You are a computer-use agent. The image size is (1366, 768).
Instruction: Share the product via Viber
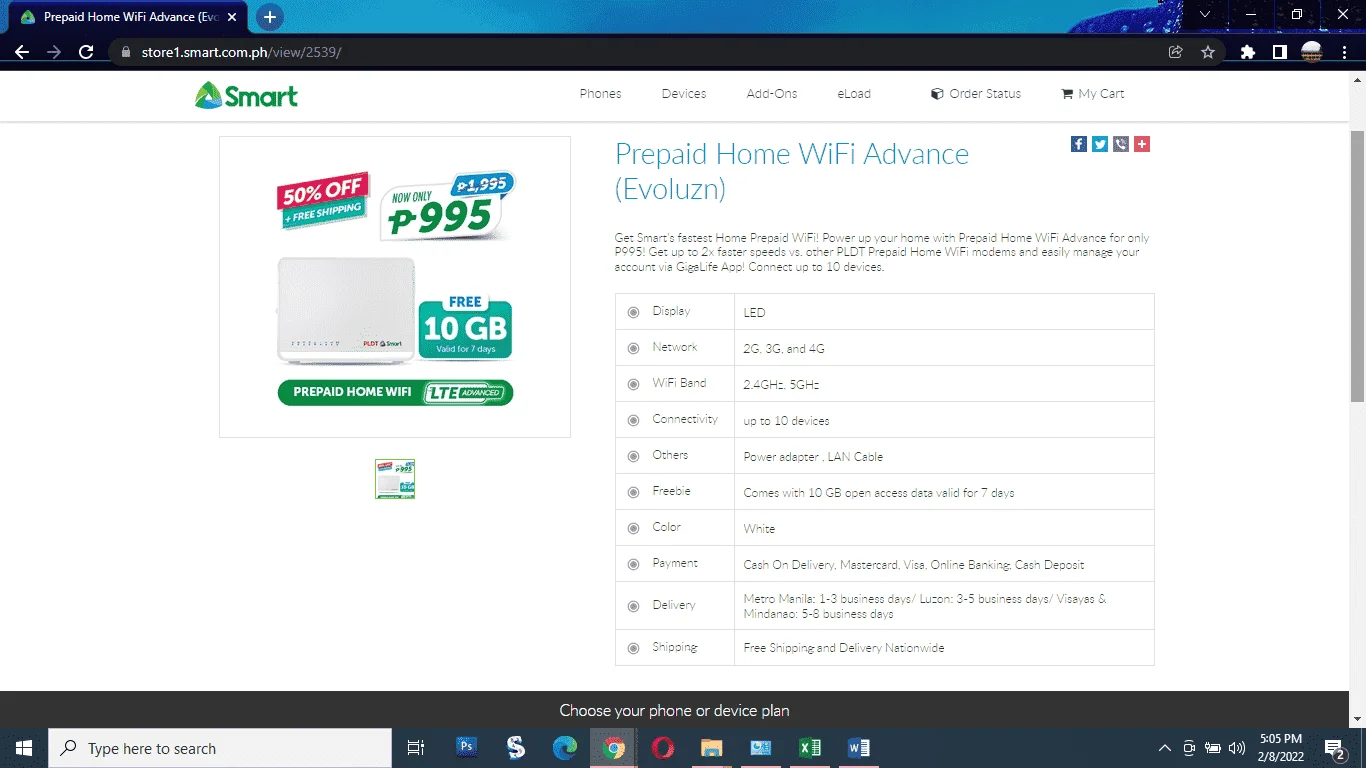click(1121, 144)
